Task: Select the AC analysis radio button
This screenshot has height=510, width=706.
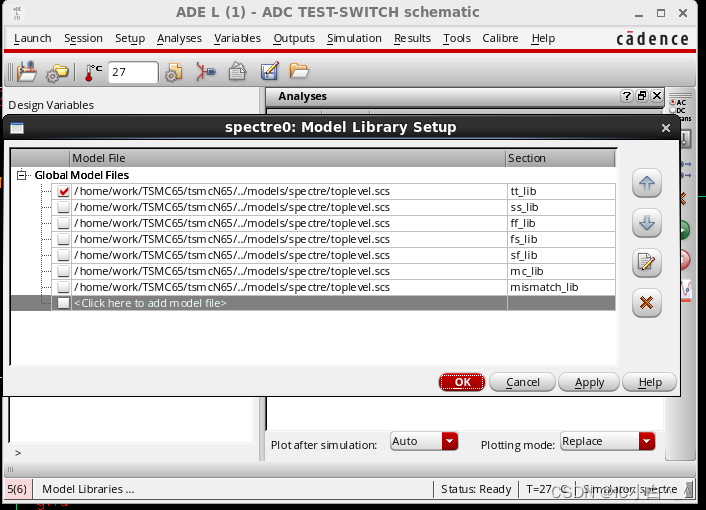Action: [x=673, y=103]
